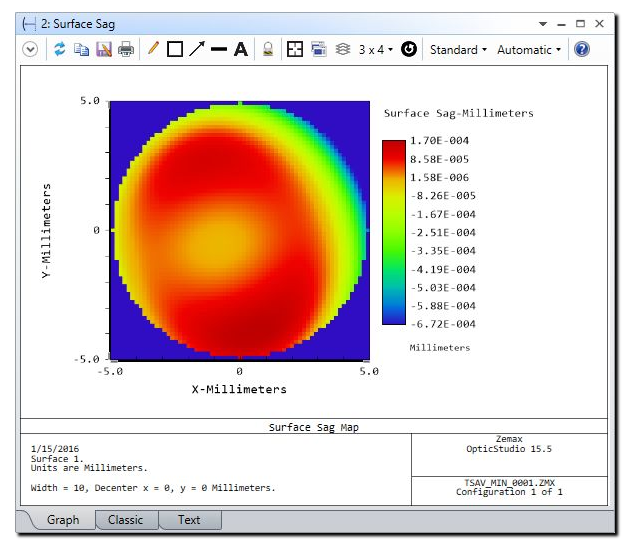Click the Surface Sag-Millimeters legend title
Viewport: 623px width, 543px height.
(459, 113)
